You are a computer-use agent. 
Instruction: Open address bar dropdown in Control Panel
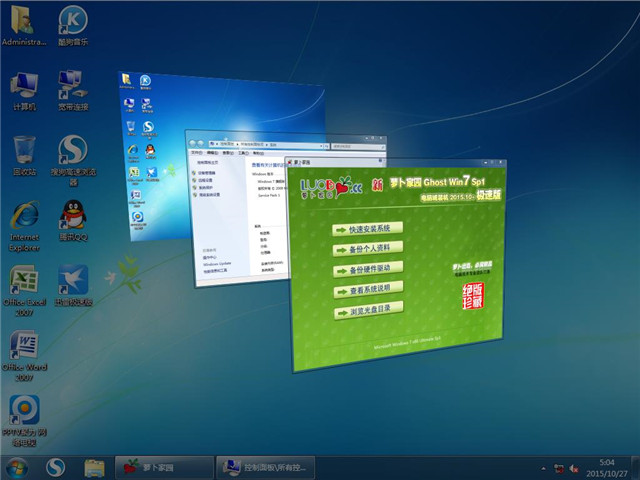coord(321,146)
